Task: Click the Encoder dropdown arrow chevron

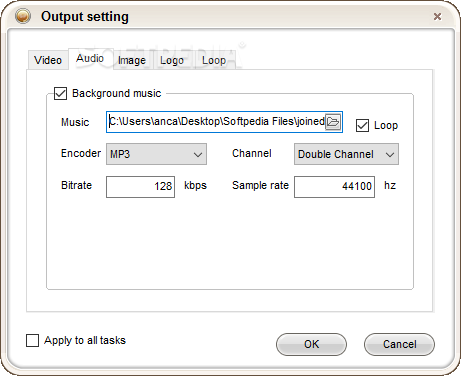Action: 198,155
